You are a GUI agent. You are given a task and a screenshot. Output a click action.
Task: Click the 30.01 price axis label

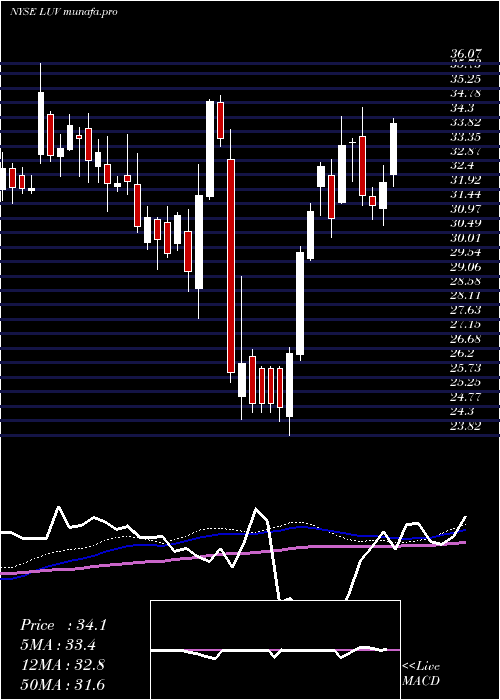coord(466,238)
